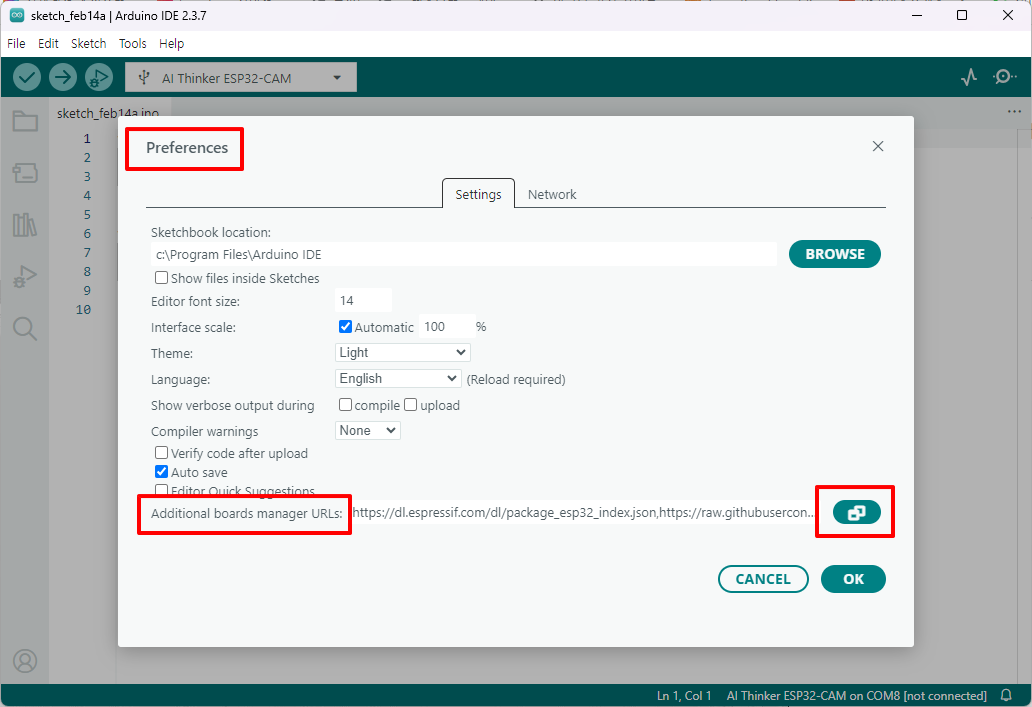Open the Sketch menu
Image resolution: width=1032 pixels, height=707 pixels.
(89, 43)
